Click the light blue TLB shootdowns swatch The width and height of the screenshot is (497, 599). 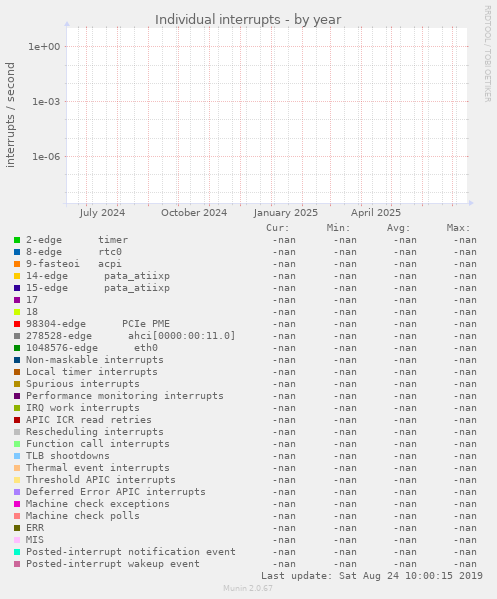coord(17,456)
